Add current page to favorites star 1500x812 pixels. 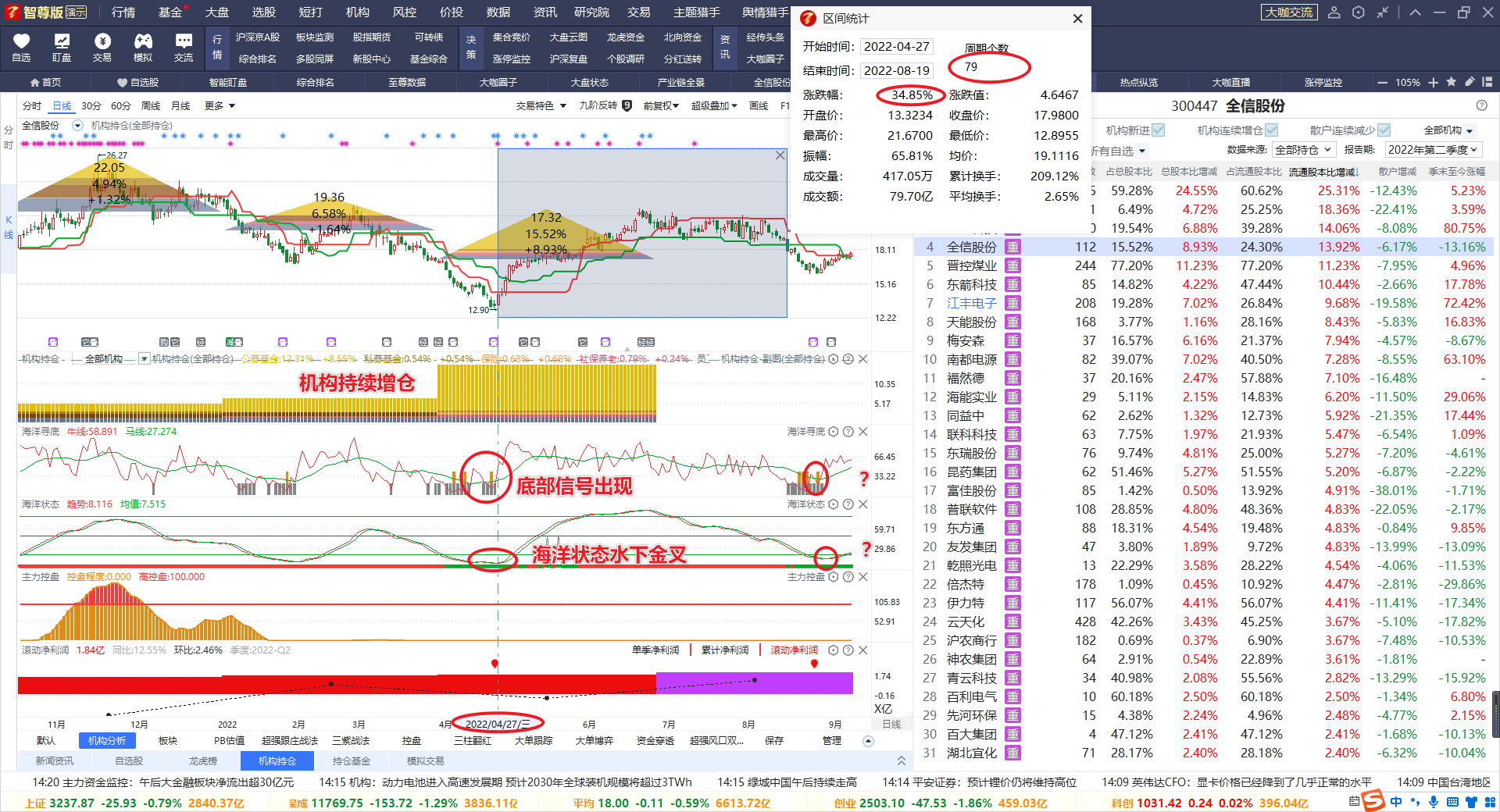pos(1452,82)
